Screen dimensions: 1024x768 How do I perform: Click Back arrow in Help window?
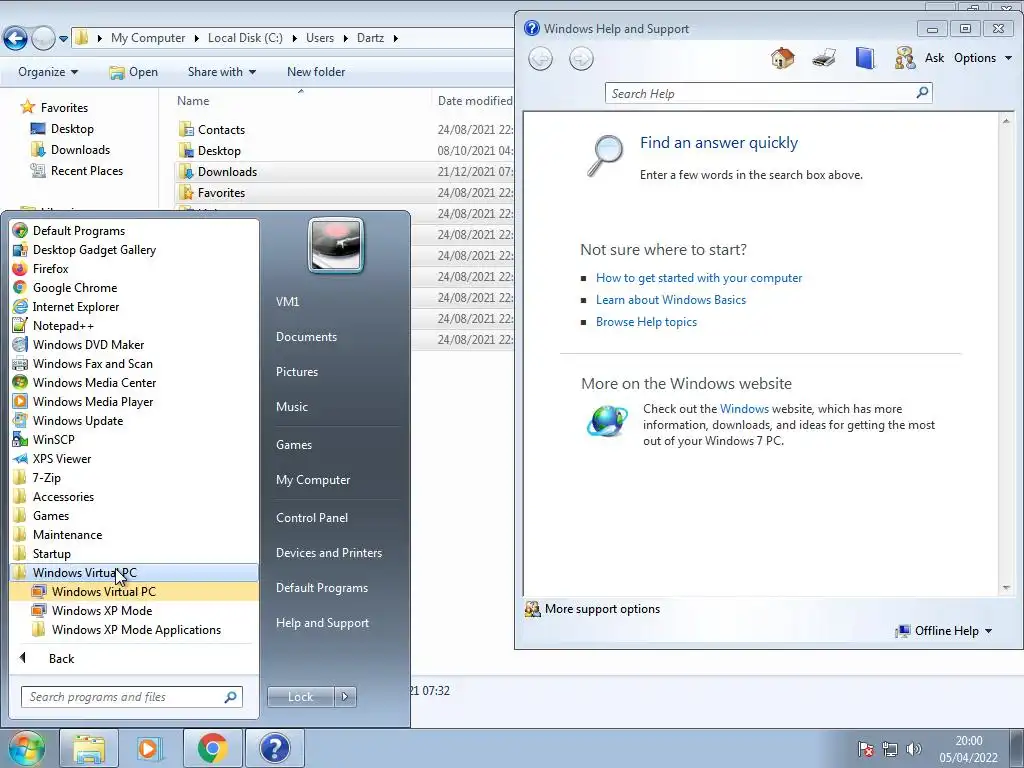[540, 59]
